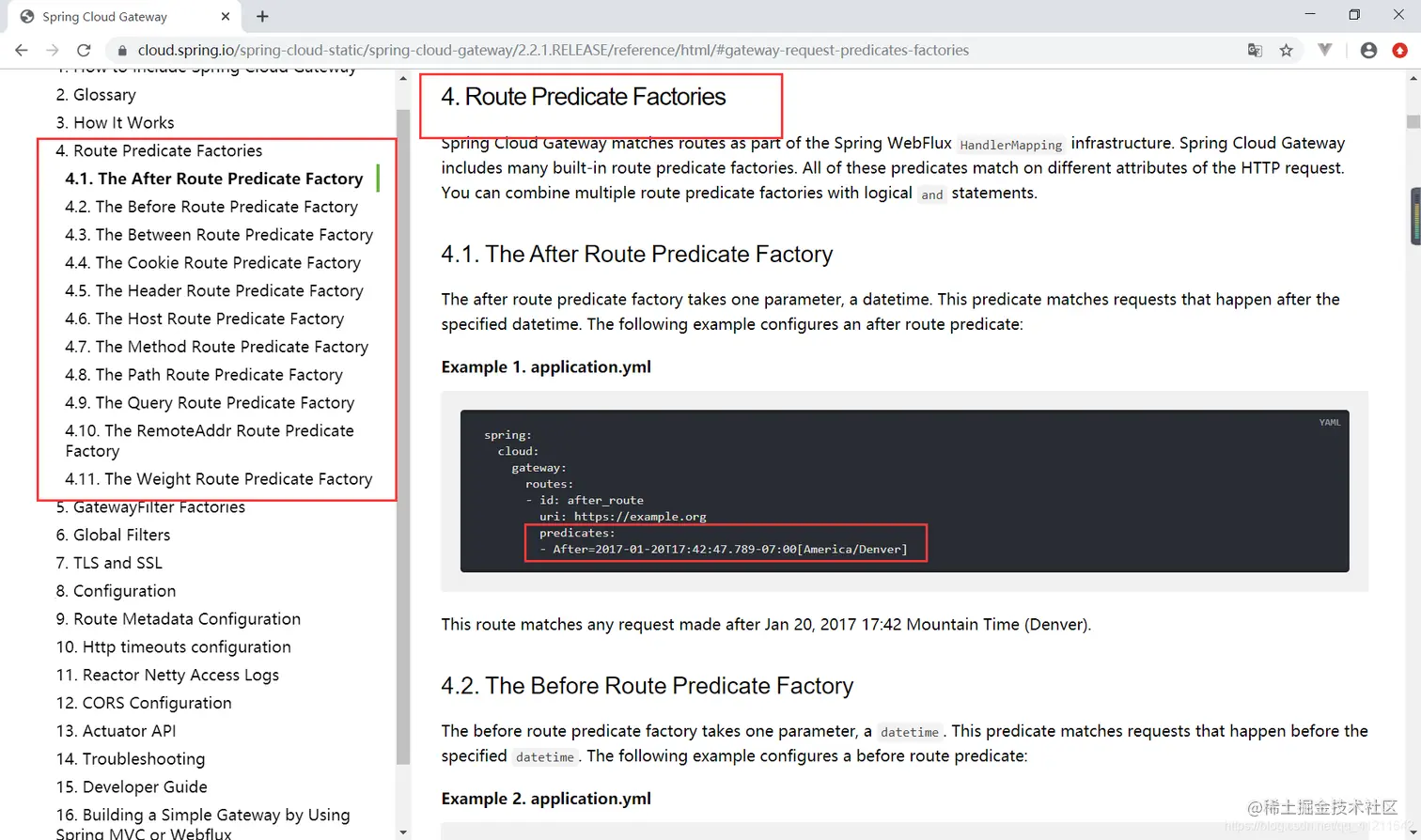The height and width of the screenshot is (840, 1421).
Task: Open the CORS Configuration link
Action: pyautogui.click(x=144, y=704)
